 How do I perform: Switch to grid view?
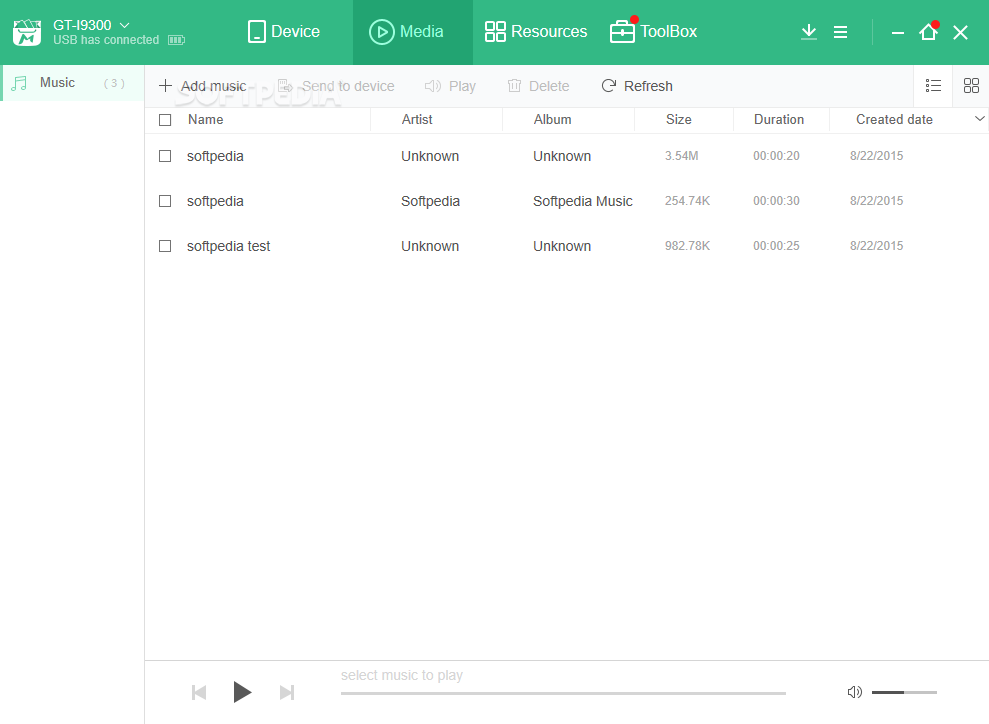pos(971,85)
